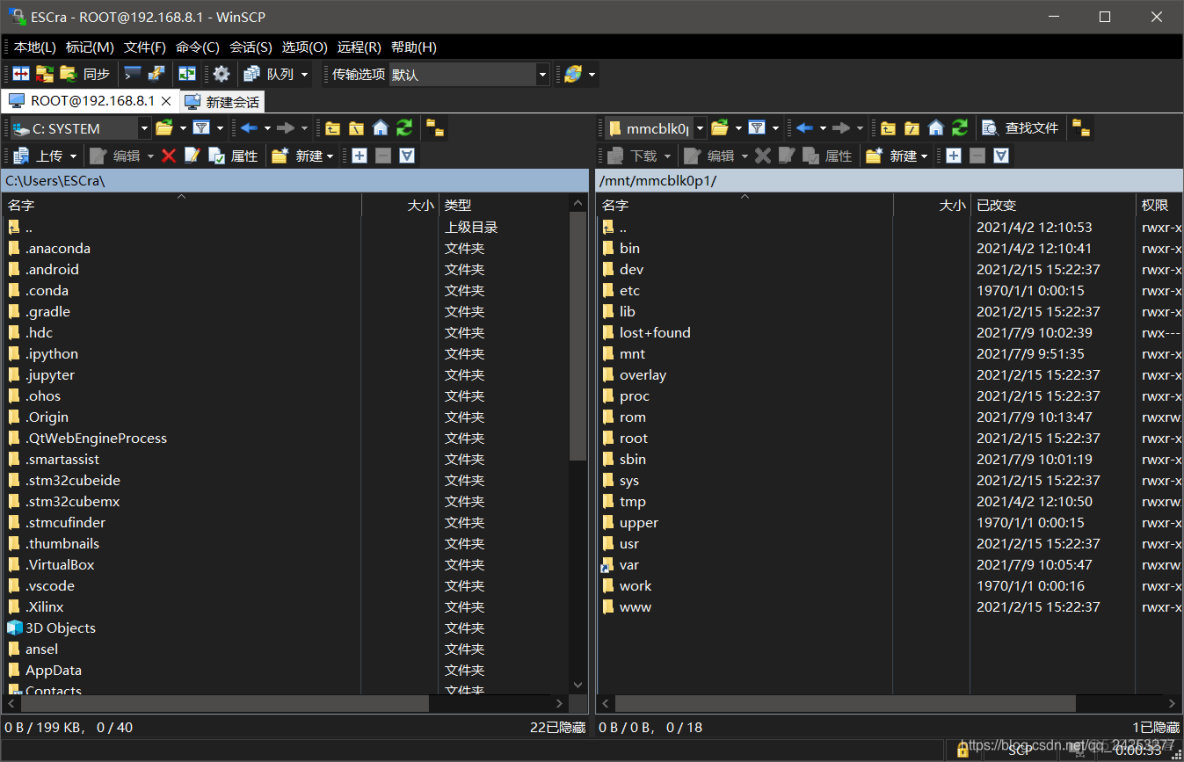Click the local select-all plus icon
This screenshot has height=762, width=1184.
359,156
